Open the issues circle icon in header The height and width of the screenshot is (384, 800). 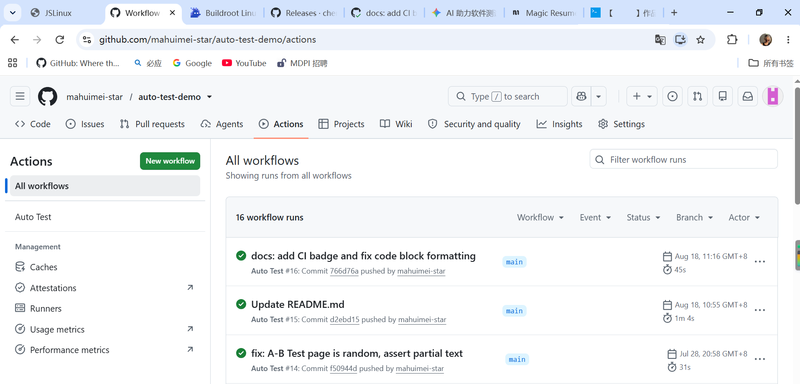[x=672, y=96]
